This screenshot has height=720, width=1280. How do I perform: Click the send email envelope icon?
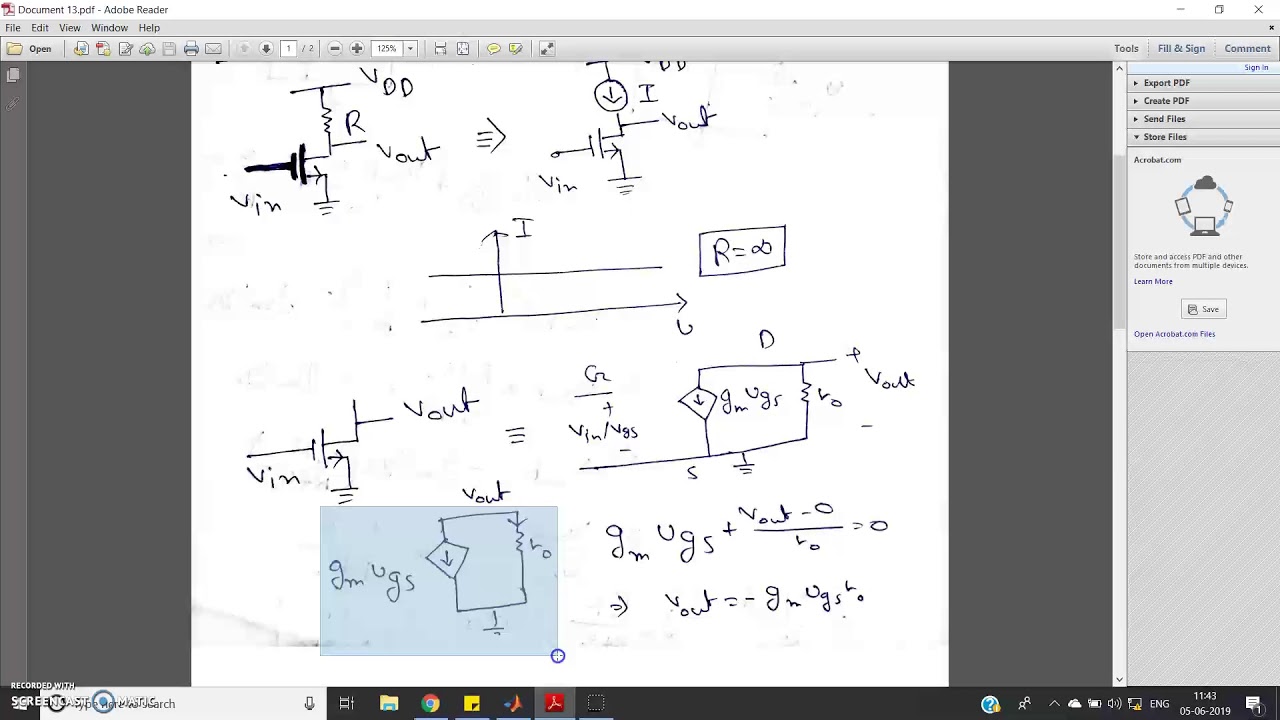[x=213, y=48]
